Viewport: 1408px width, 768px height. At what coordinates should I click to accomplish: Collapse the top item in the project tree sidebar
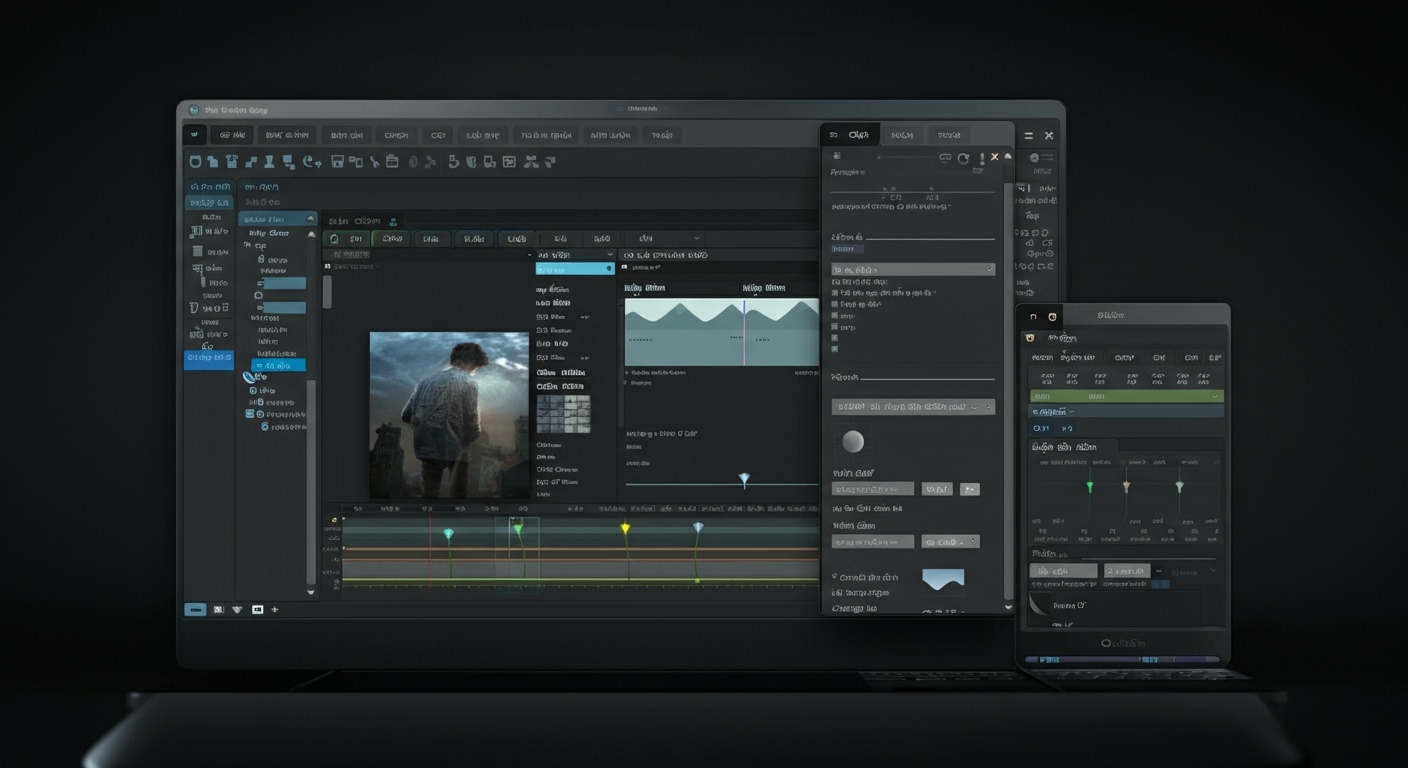click(310, 219)
